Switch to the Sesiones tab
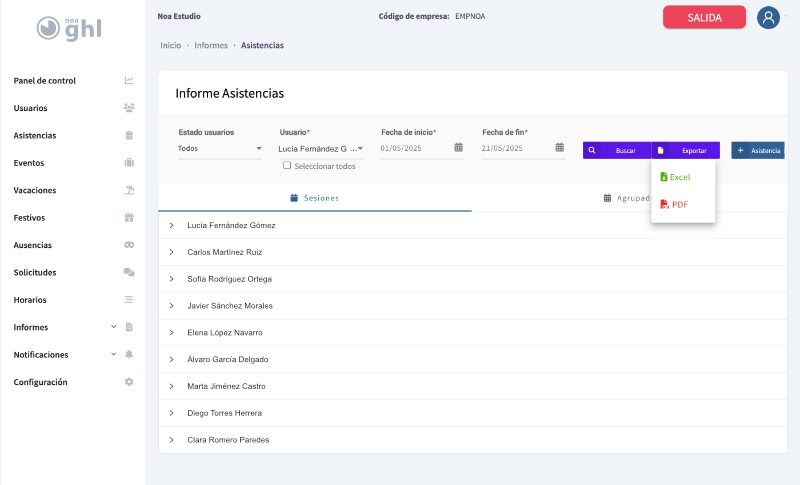800x485 pixels. click(x=314, y=198)
